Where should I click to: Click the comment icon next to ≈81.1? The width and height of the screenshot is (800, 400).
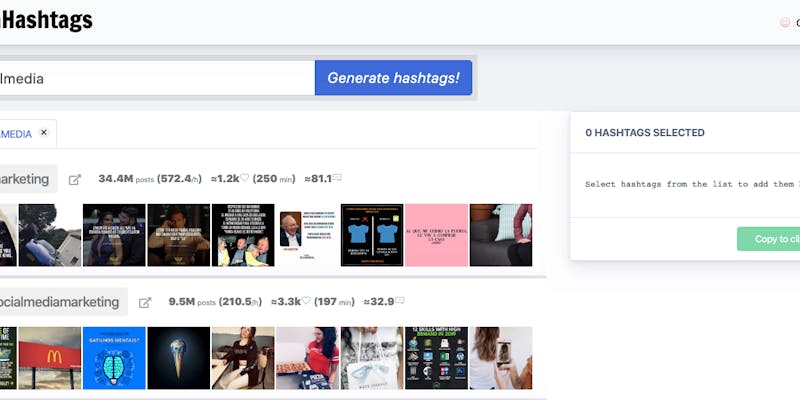337,178
